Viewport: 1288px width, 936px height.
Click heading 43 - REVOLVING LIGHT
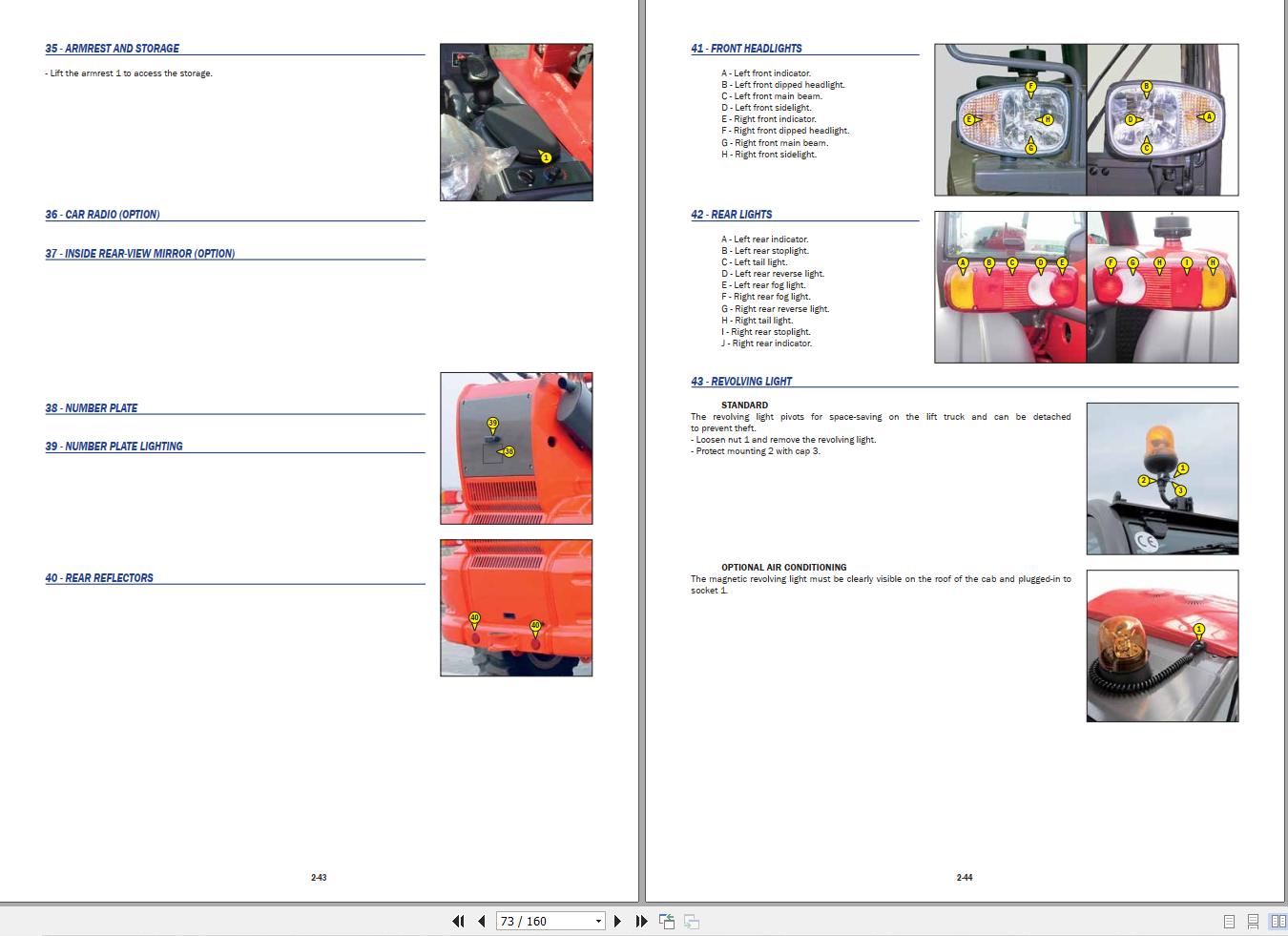(x=741, y=381)
